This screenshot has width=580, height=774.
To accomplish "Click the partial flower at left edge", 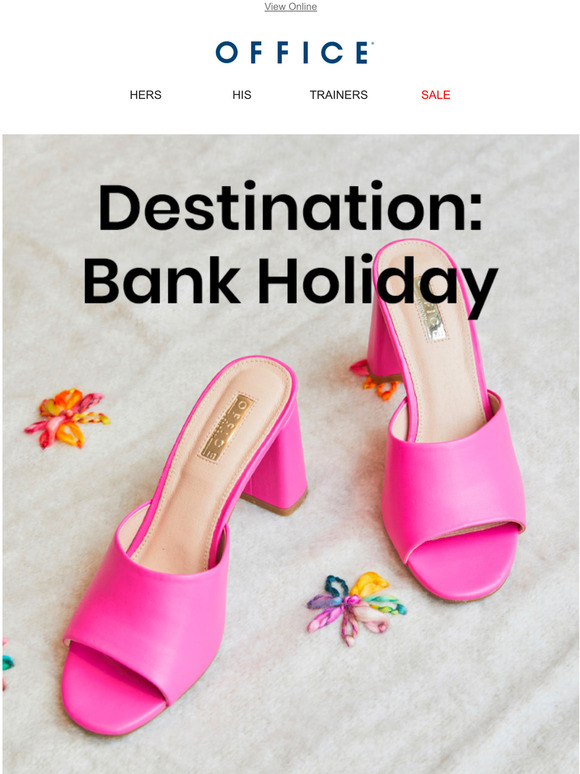I will (x=7, y=662).
